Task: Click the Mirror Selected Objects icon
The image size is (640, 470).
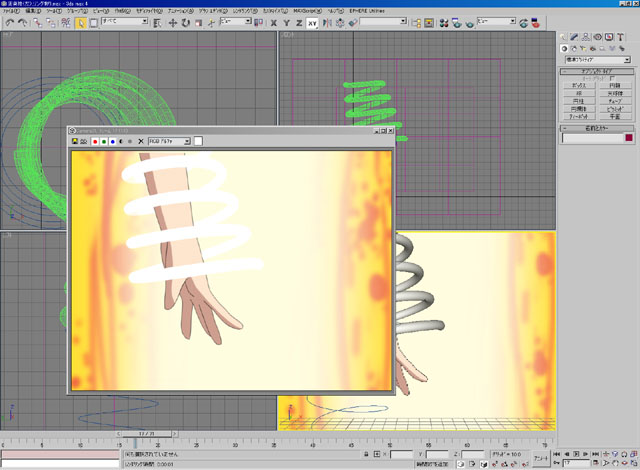Action: click(x=327, y=23)
